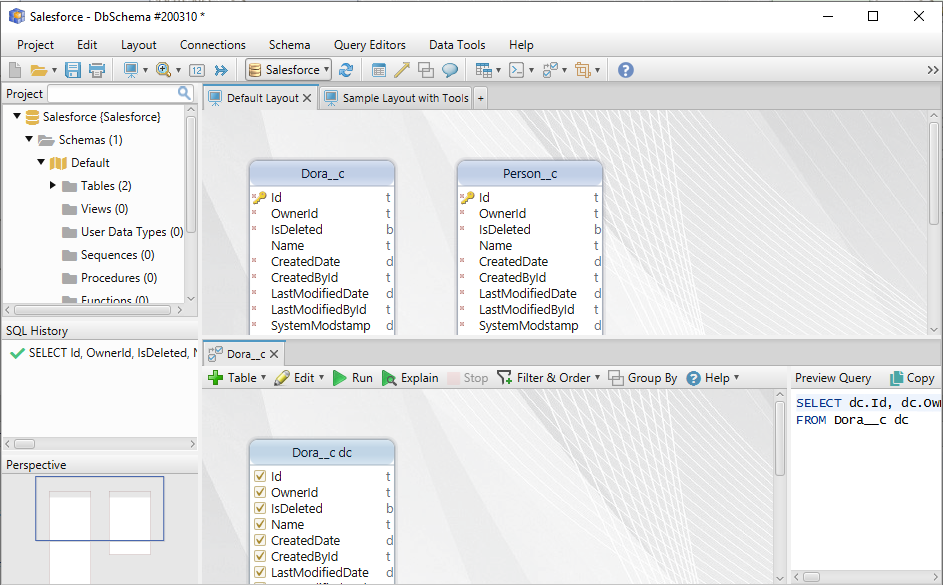
Task: Click the relational data browse grid icon
Action: pyautogui.click(x=484, y=70)
